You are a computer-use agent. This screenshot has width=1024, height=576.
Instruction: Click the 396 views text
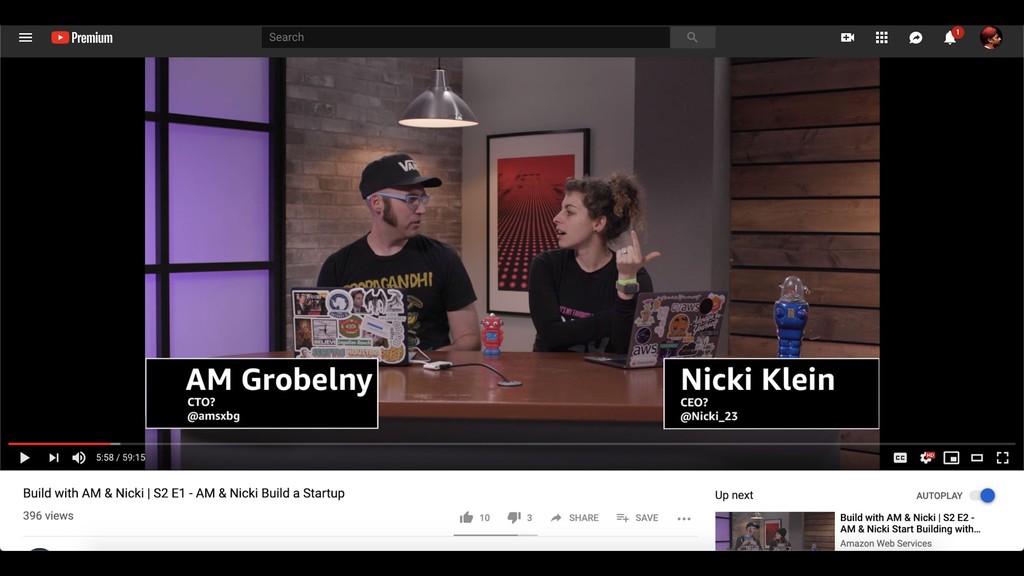[x=48, y=516]
